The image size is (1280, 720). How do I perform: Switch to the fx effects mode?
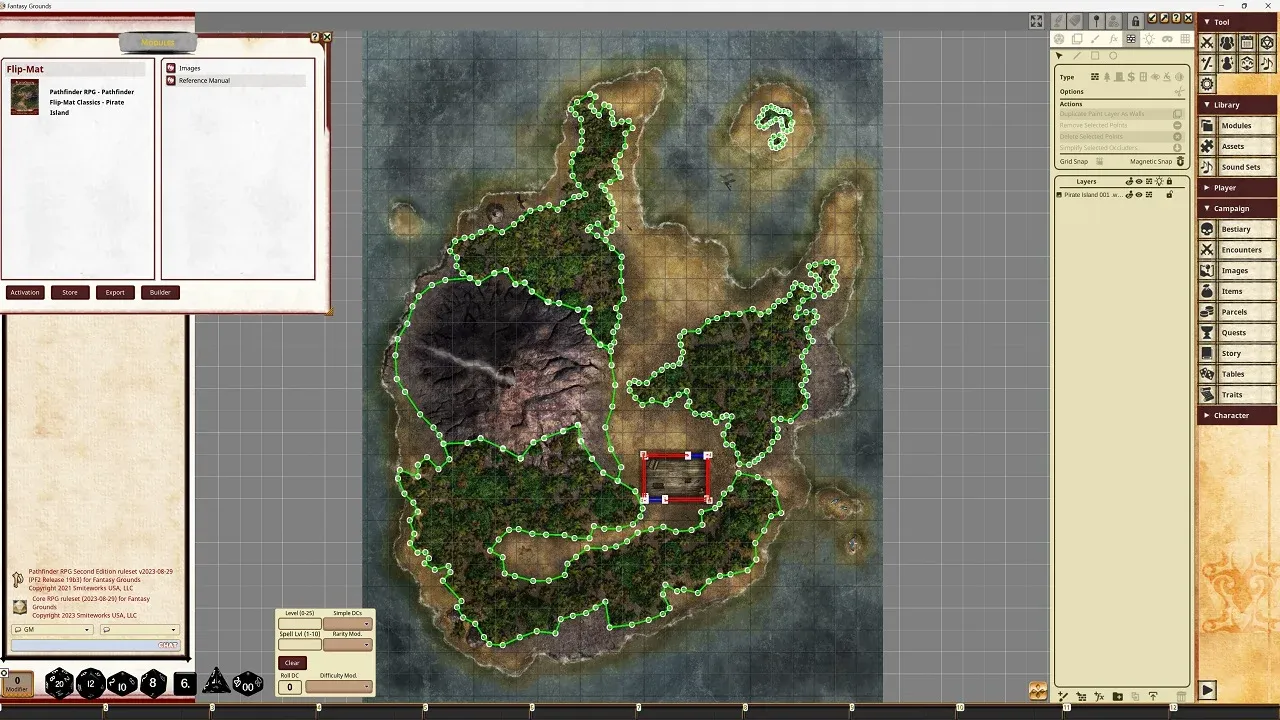(1114, 39)
